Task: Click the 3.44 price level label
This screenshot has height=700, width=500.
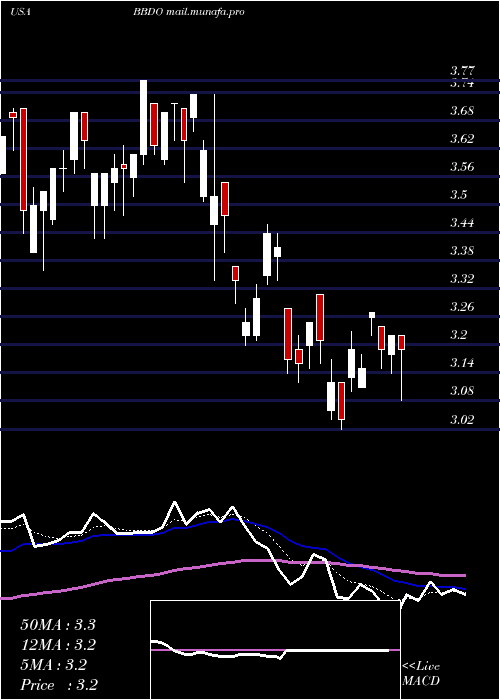Action: [462, 222]
